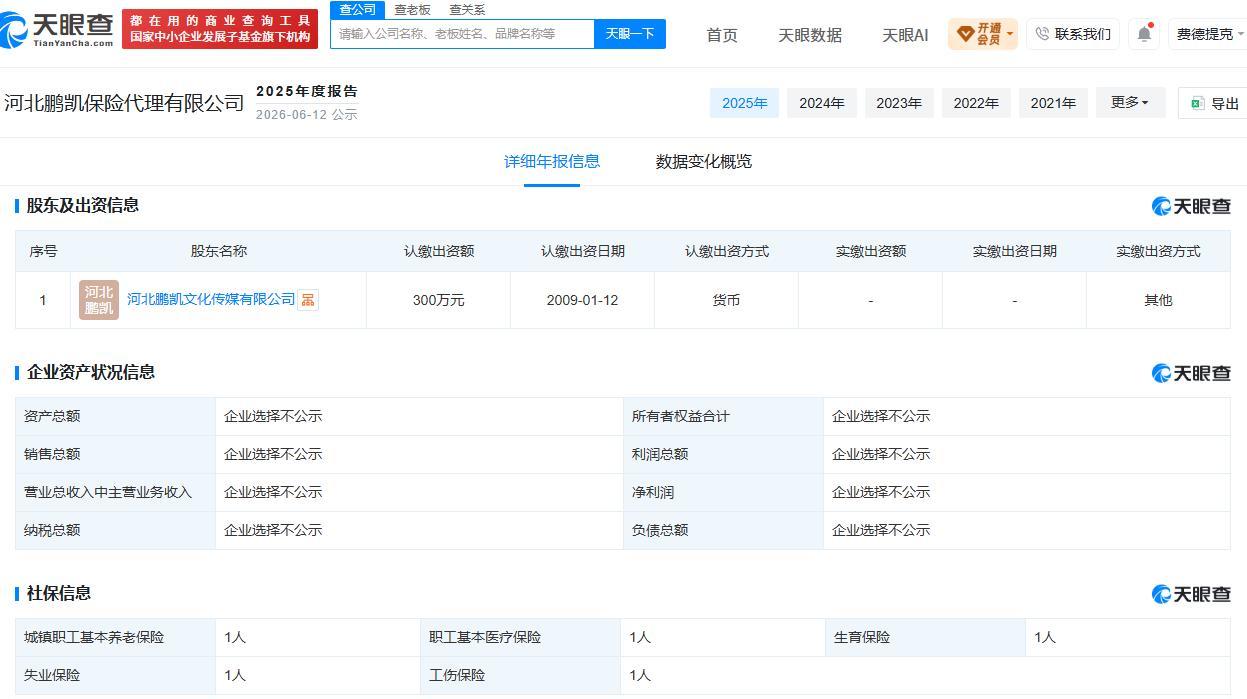
Task: Click the 导出 export button
Action: (1214, 103)
